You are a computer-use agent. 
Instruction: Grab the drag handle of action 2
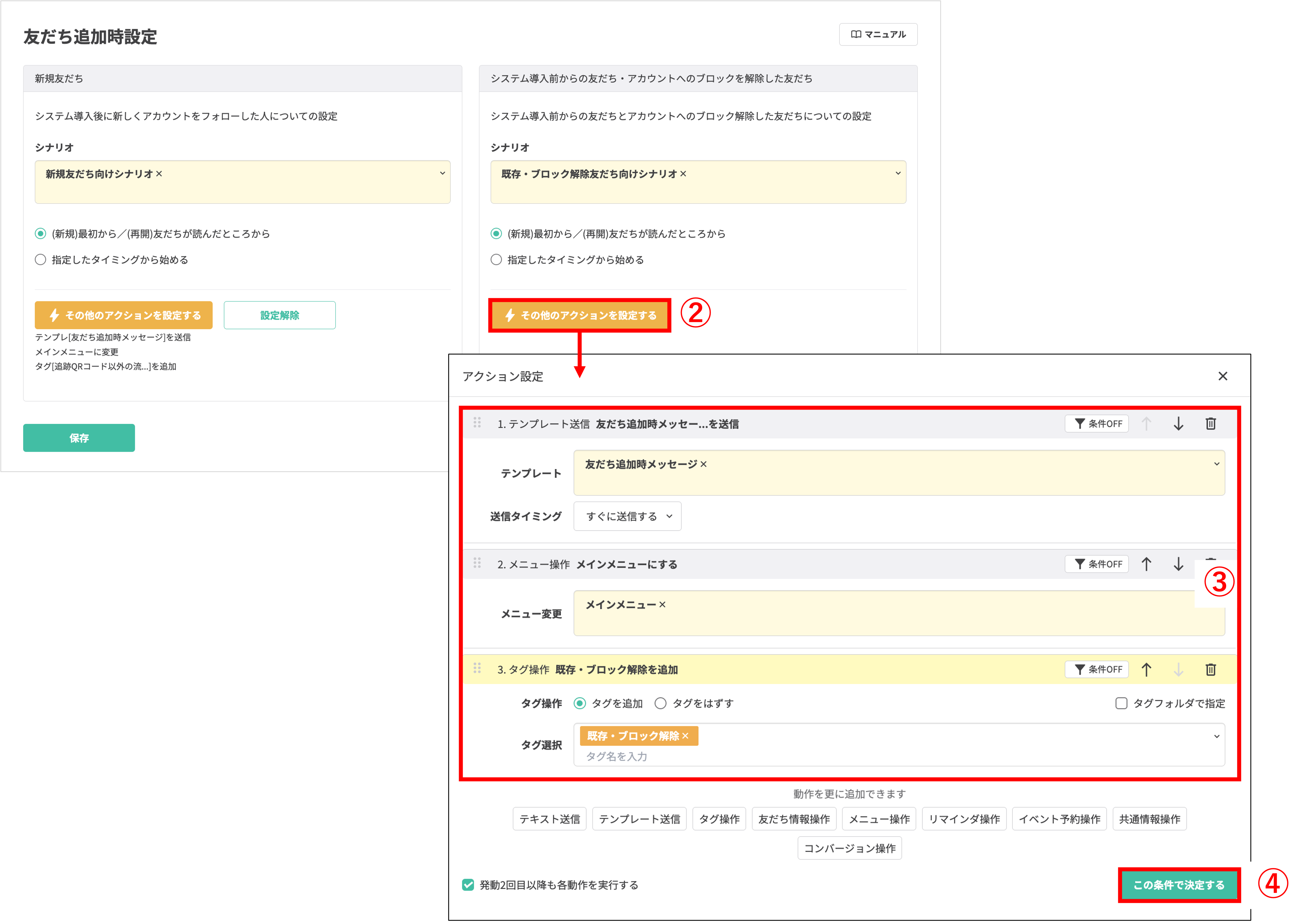tap(478, 564)
